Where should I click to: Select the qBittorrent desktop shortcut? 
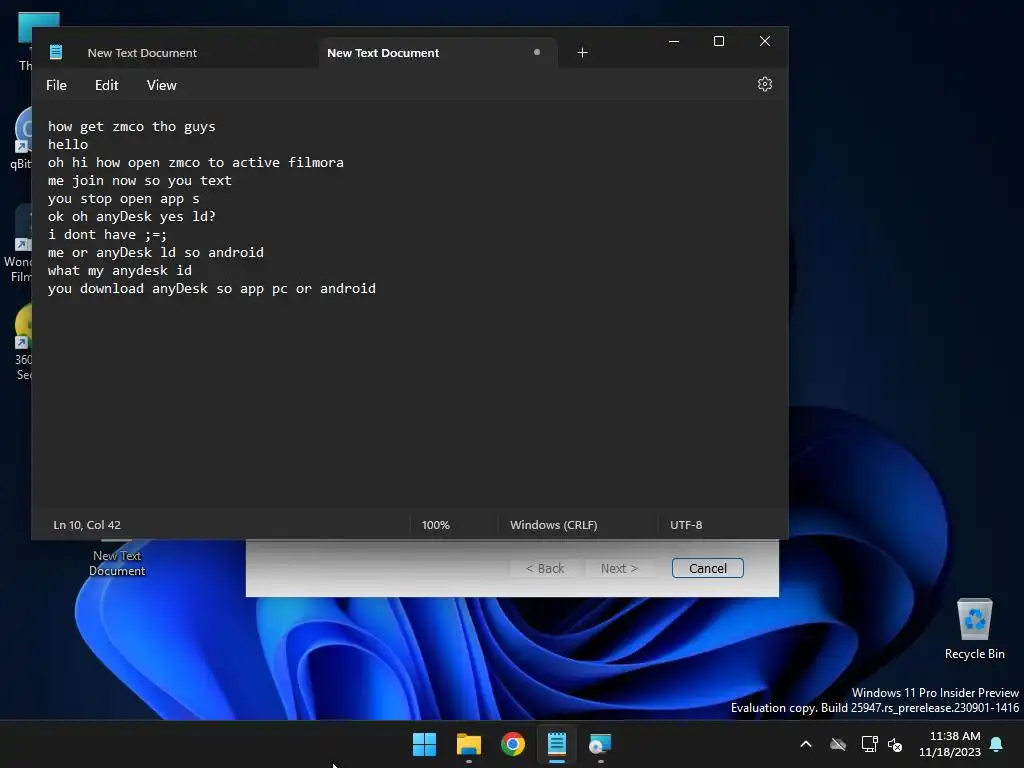(x=22, y=138)
